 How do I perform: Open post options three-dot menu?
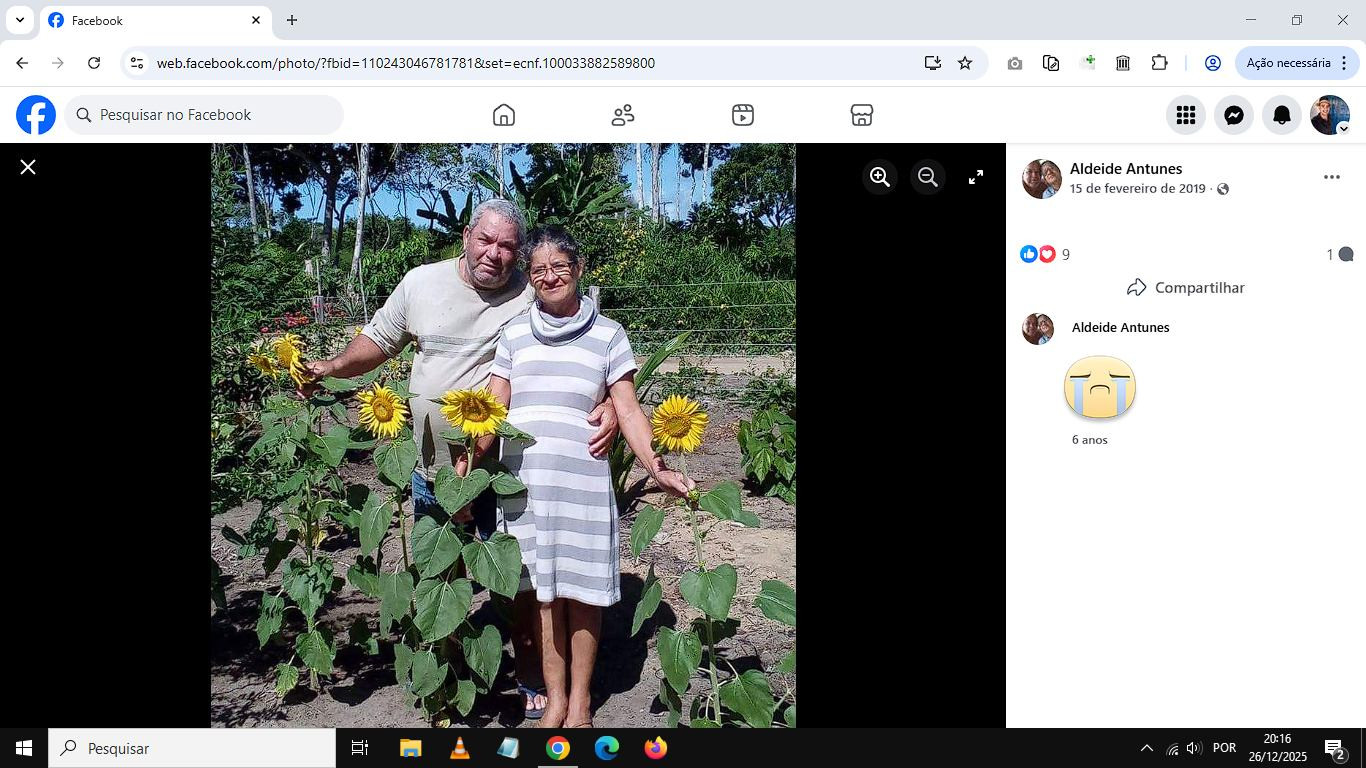tap(1331, 177)
